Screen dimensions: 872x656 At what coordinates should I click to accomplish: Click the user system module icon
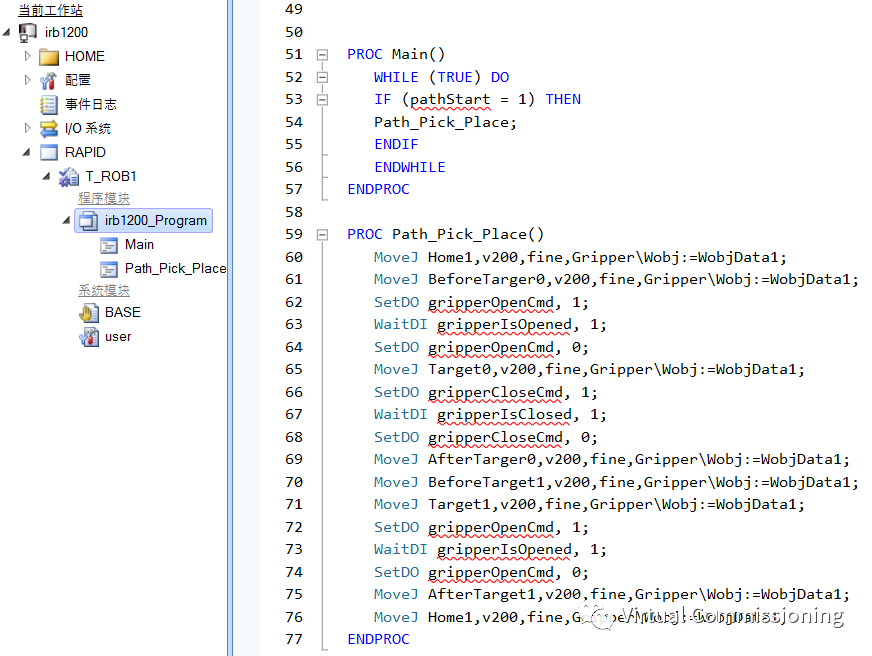pyautogui.click(x=88, y=337)
